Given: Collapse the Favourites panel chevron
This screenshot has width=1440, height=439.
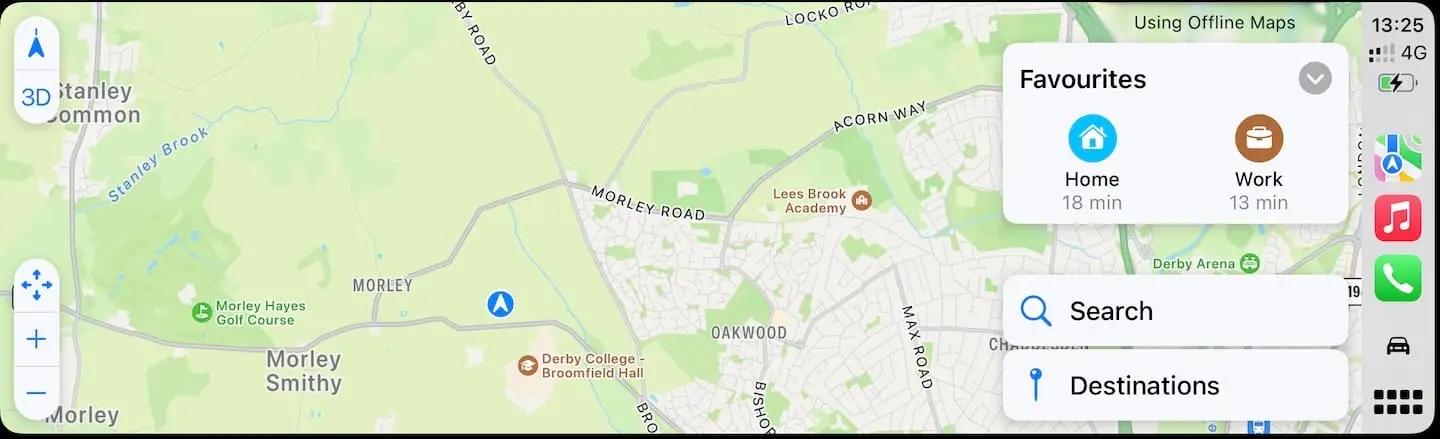Looking at the screenshot, I should [1315, 78].
